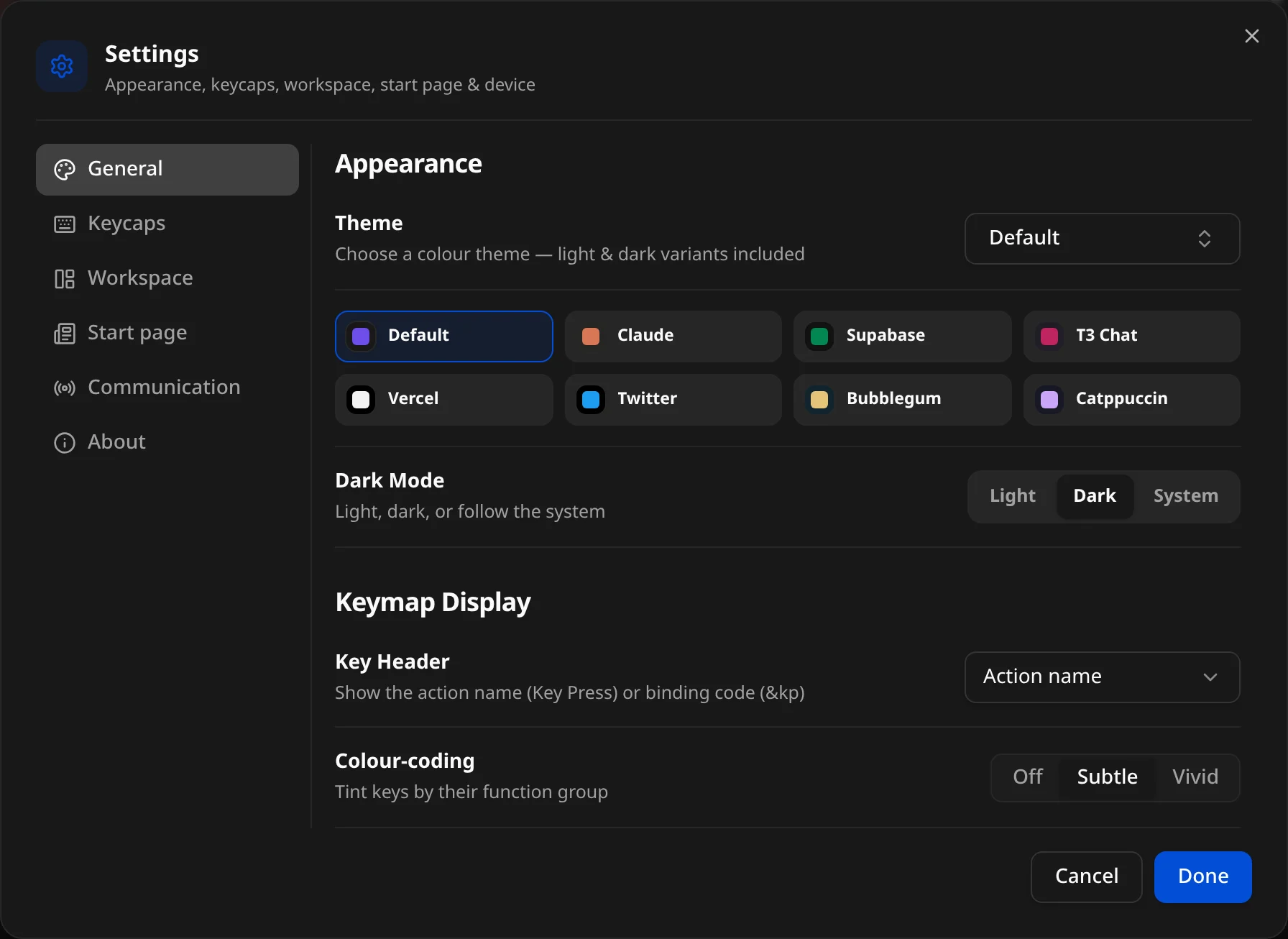Image resolution: width=1288 pixels, height=939 pixels.
Task: Click the chevron arrow in Key Header dropdown
Action: coord(1210,677)
